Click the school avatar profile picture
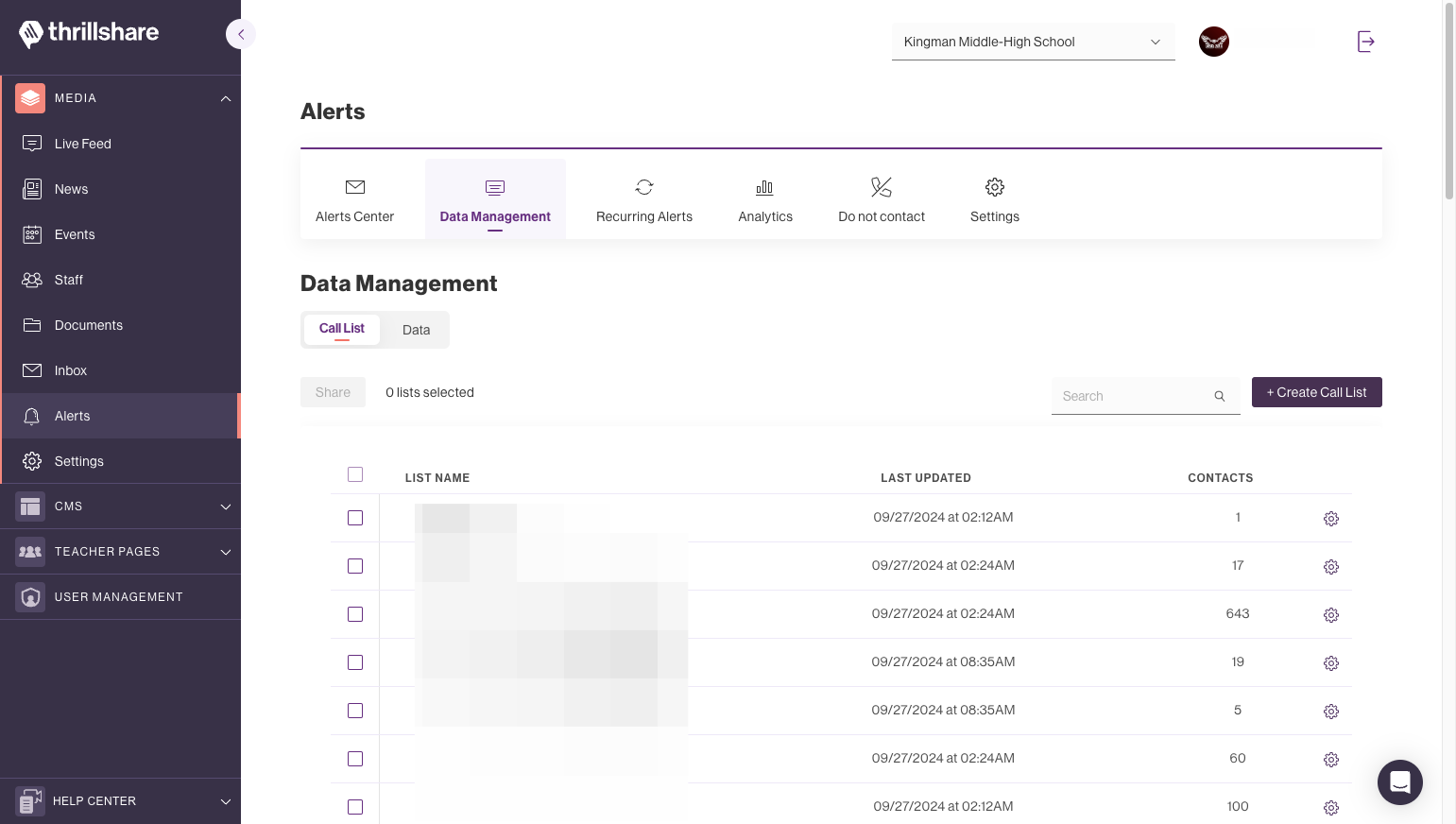 tap(1214, 42)
